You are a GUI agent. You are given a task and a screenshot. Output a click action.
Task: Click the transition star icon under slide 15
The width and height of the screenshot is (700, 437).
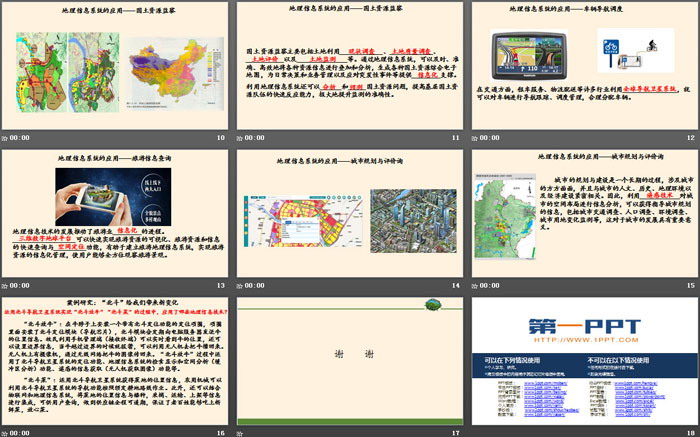(474, 285)
